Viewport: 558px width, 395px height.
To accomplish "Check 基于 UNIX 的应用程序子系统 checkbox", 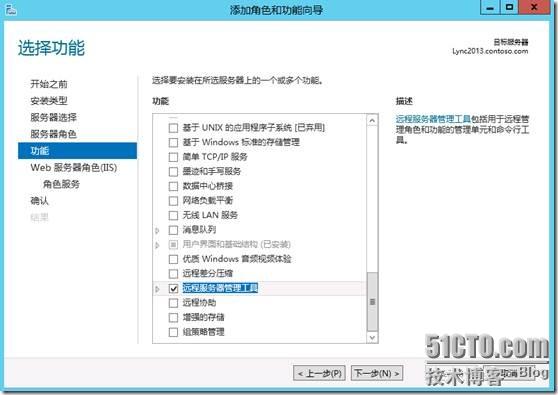I will [x=173, y=128].
